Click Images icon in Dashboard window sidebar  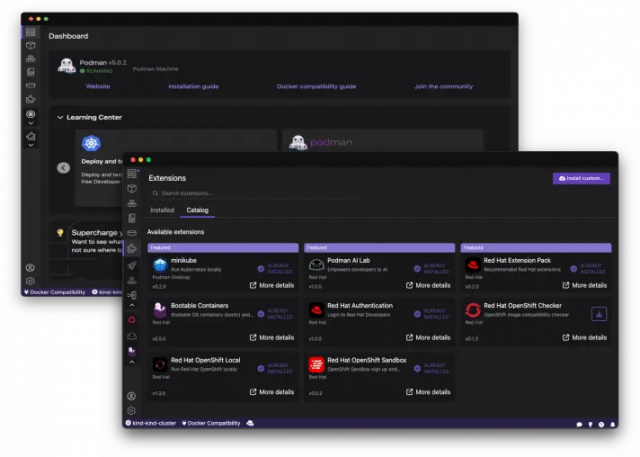[31, 72]
